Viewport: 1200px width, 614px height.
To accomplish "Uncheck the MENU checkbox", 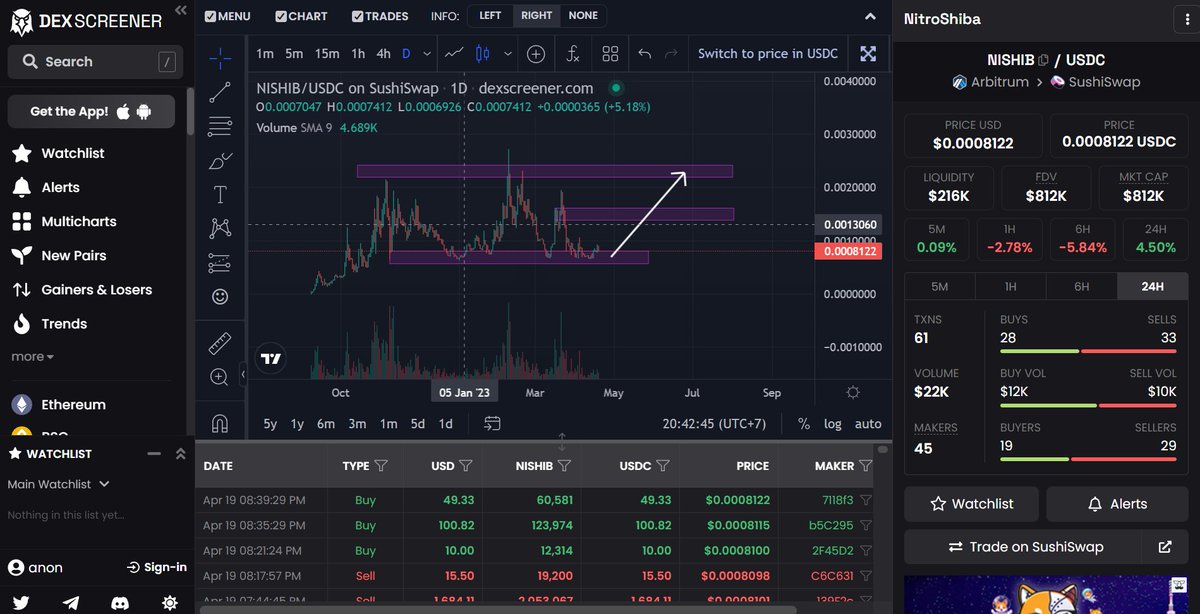I will click(209, 16).
